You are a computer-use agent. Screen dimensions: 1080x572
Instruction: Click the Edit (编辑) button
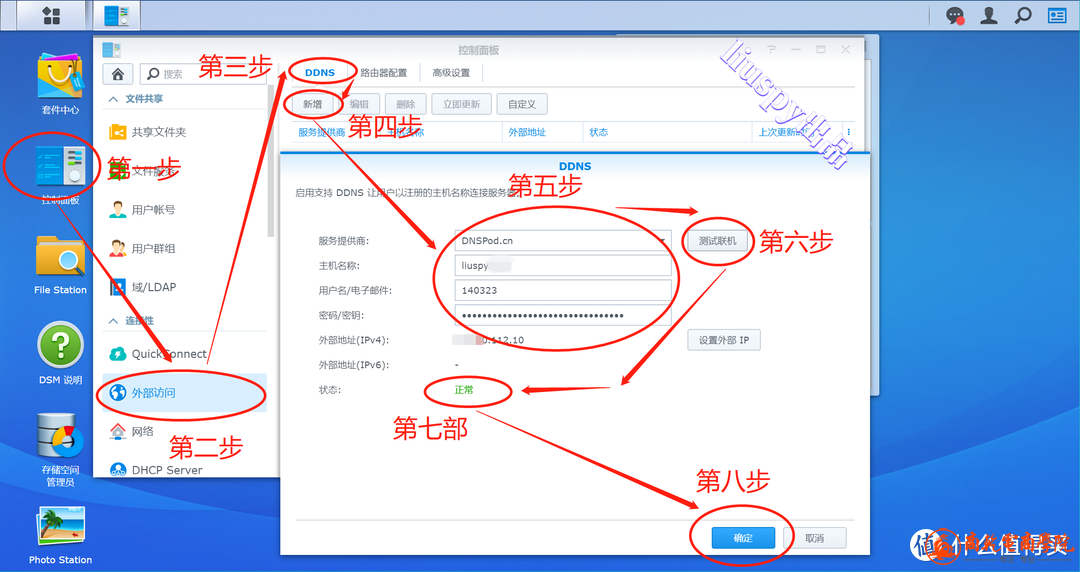(359, 104)
